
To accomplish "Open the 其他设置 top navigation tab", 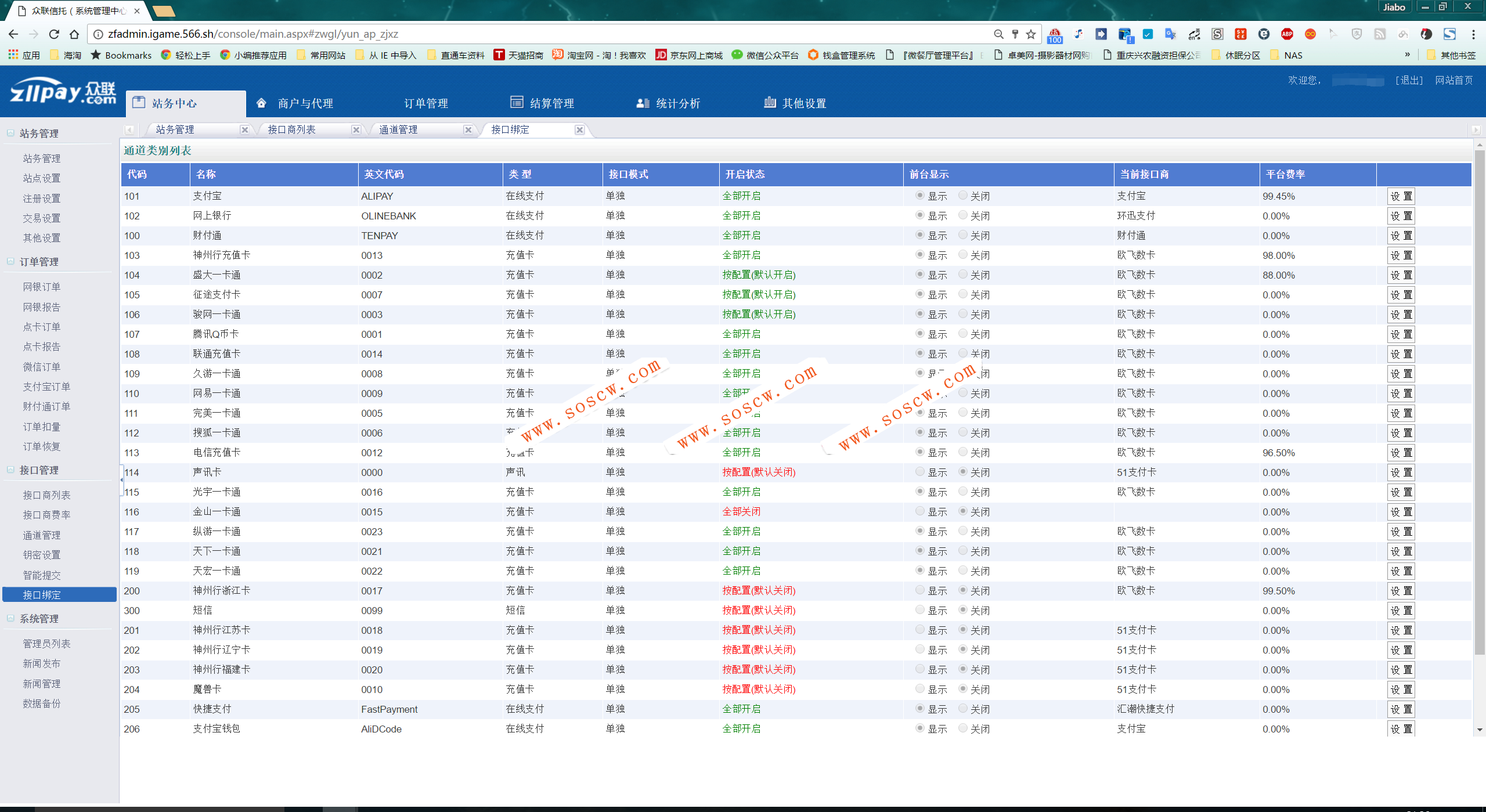I will 795,103.
